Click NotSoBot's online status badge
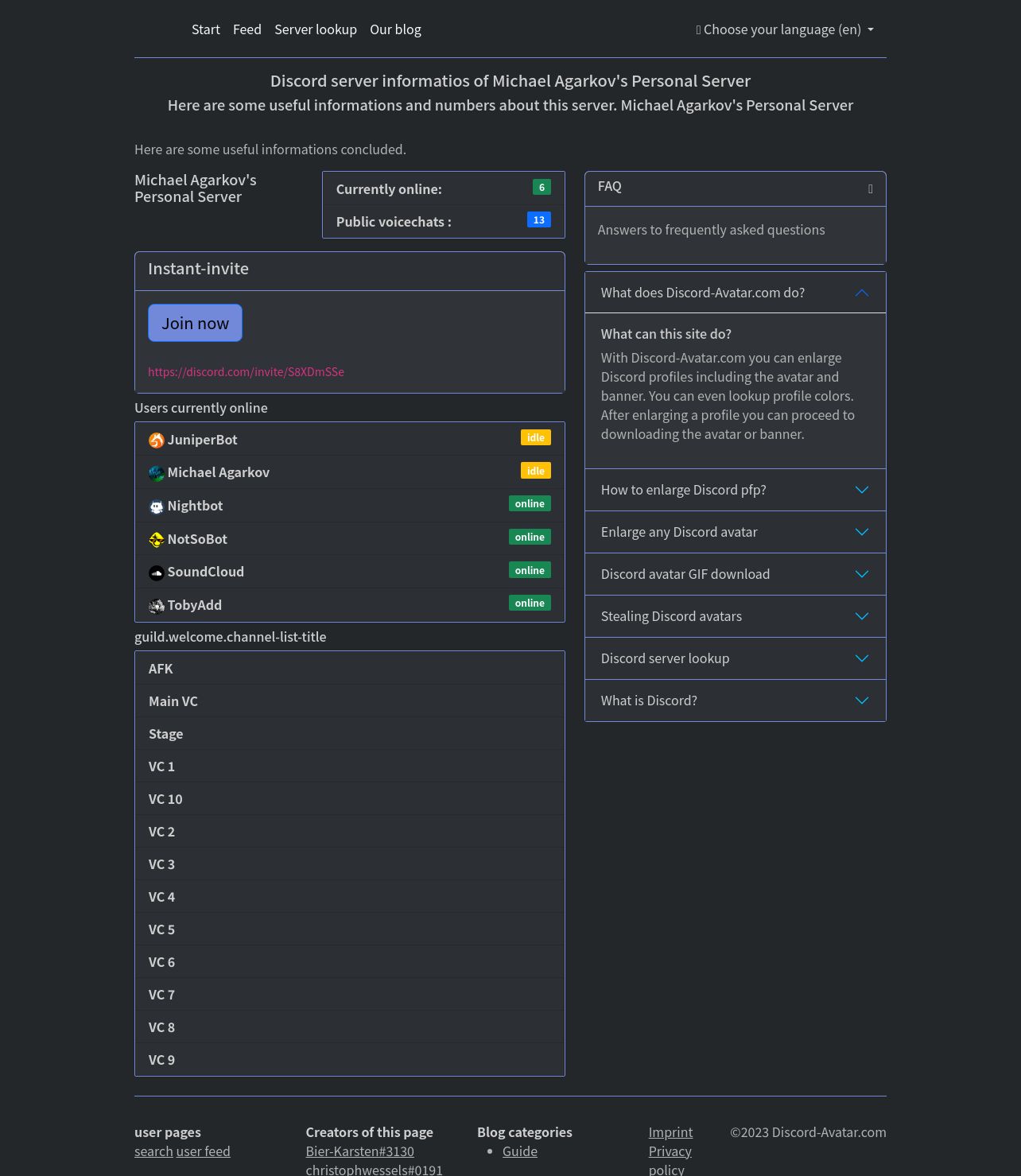The width and height of the screenshot is (1021, 1176). click(530, 537)
